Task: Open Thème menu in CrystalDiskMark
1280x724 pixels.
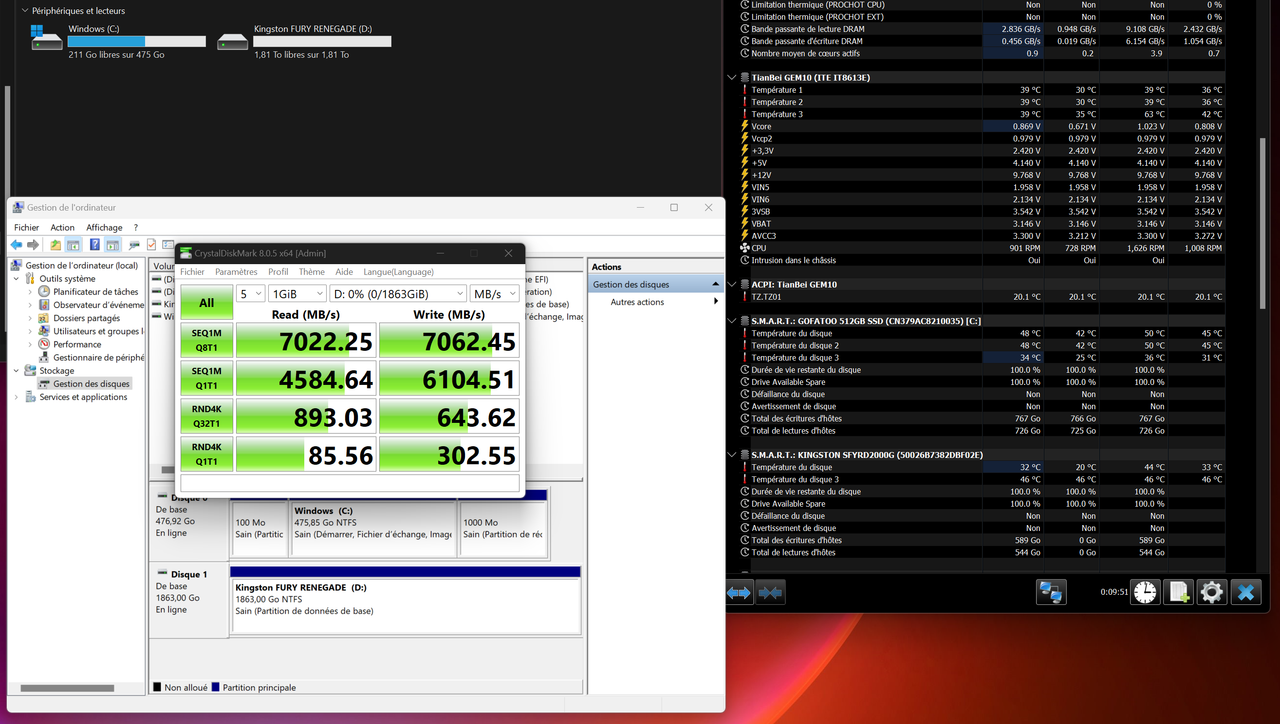Action: tap(312, 272)
